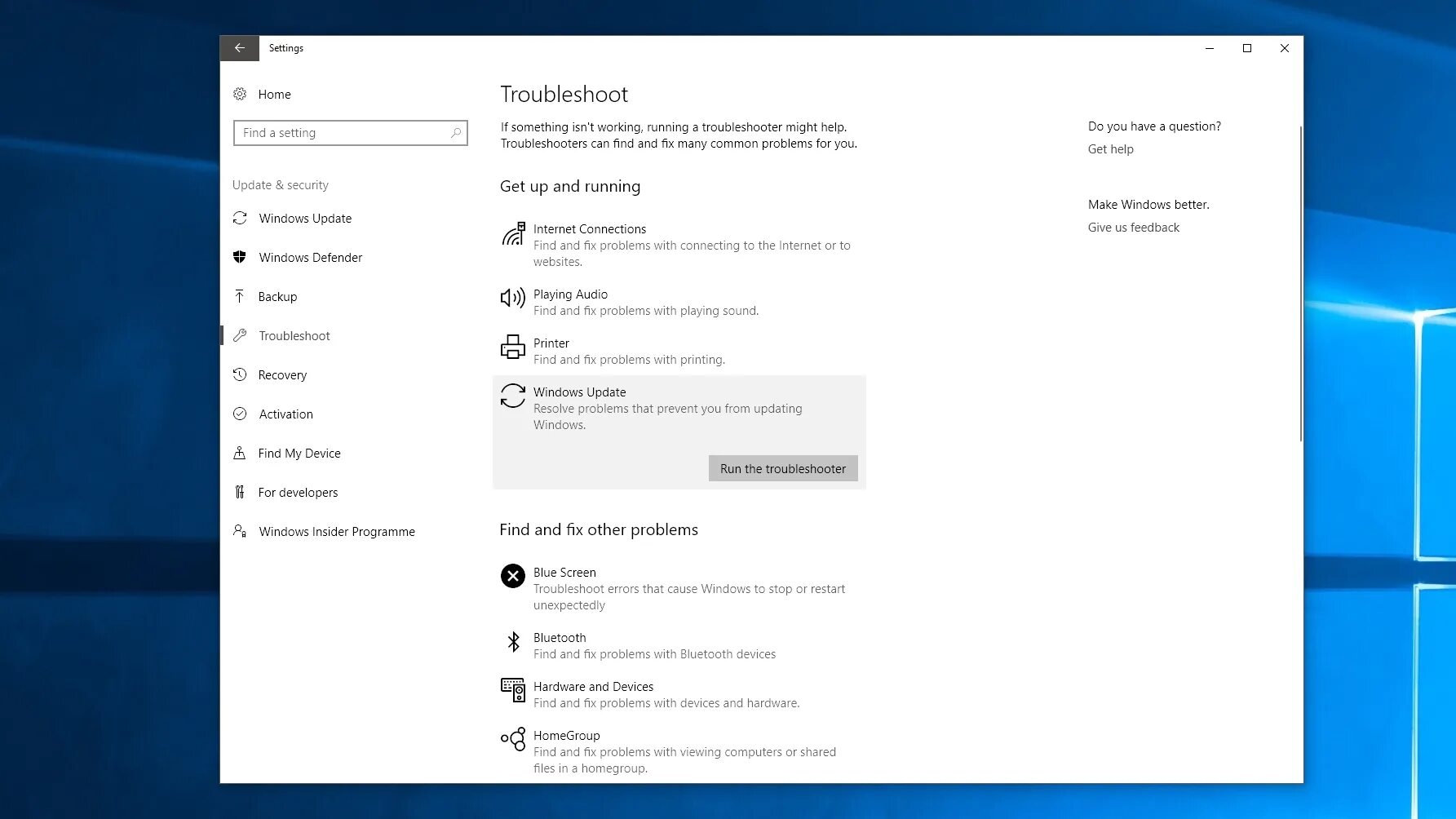Screen dimensions: 1456x819
Task: Click the Internet Connections wifi icon
Action: [x=513, y=234]
